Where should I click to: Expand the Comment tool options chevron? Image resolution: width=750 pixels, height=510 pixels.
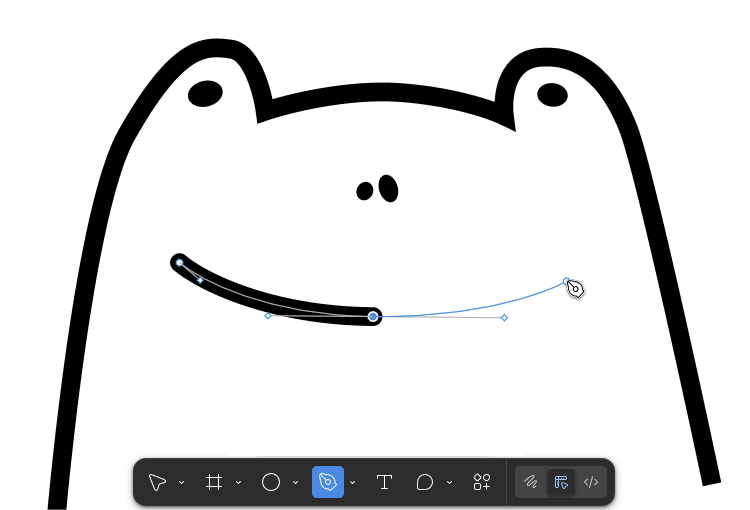click(450, 483)
